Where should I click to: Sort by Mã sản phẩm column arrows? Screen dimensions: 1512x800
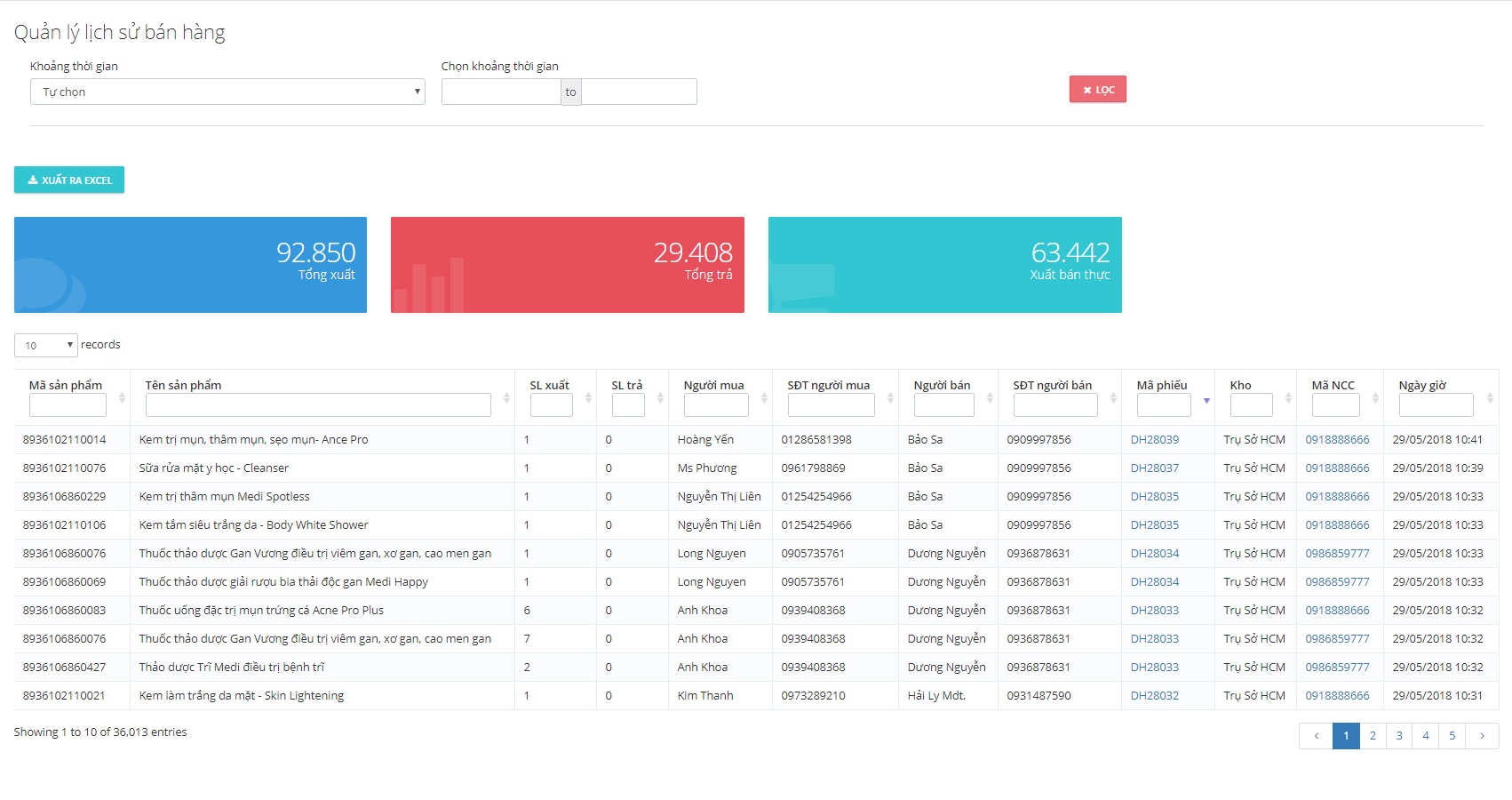pos(122,398)
